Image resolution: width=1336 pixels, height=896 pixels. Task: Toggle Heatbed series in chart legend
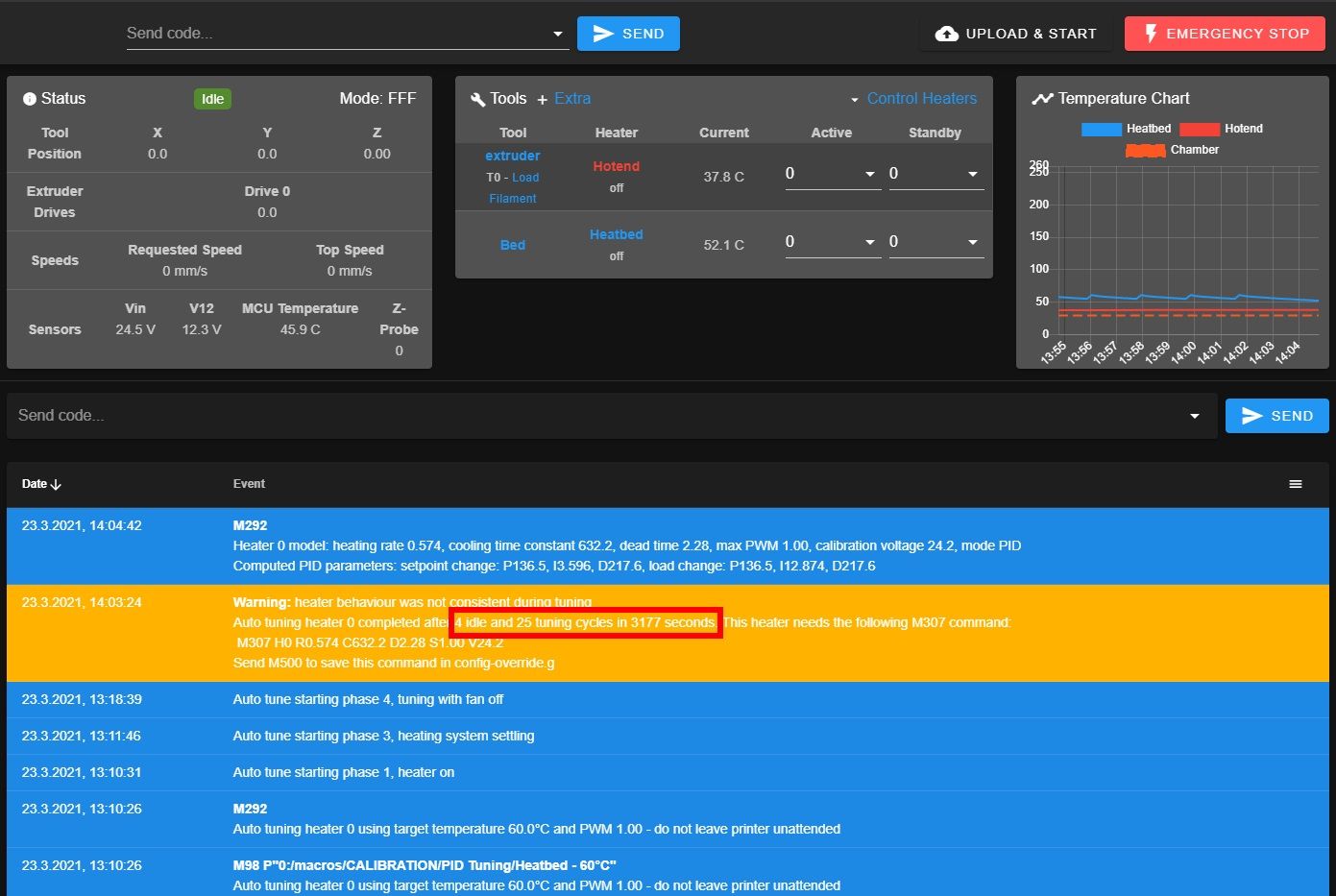tap(1126, 129)
